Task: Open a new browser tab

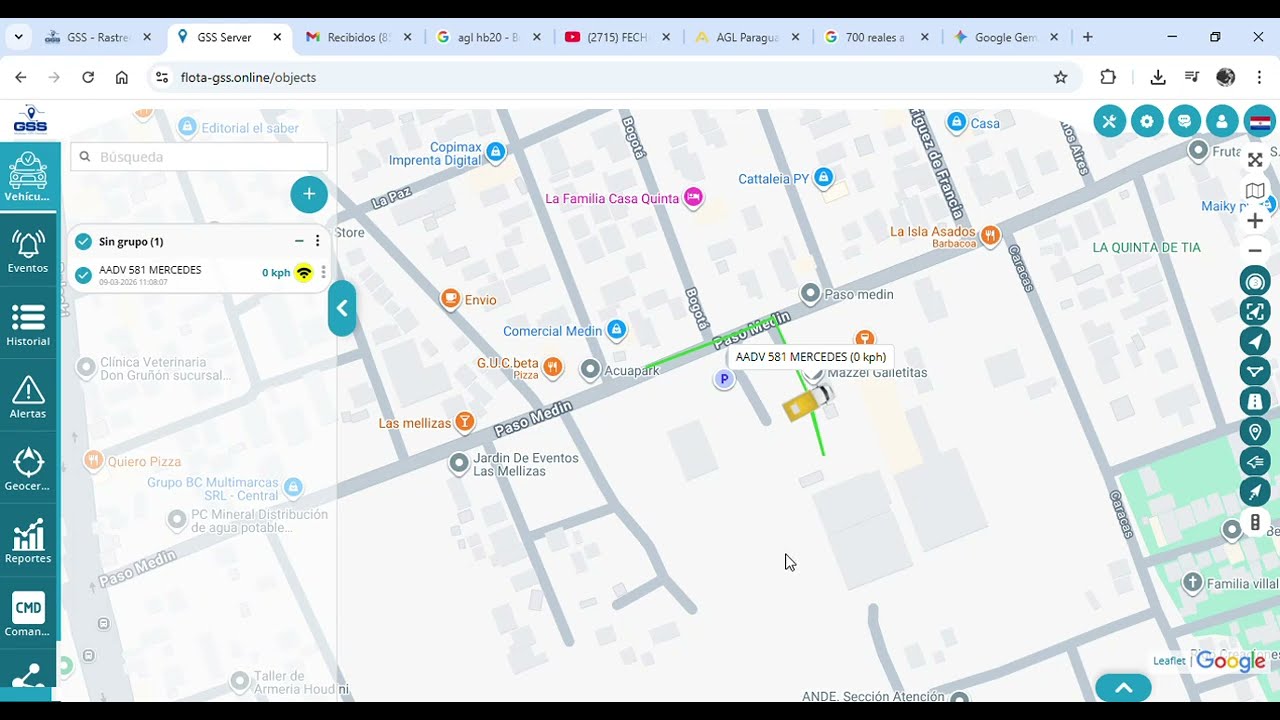Action: point(1087,37)
